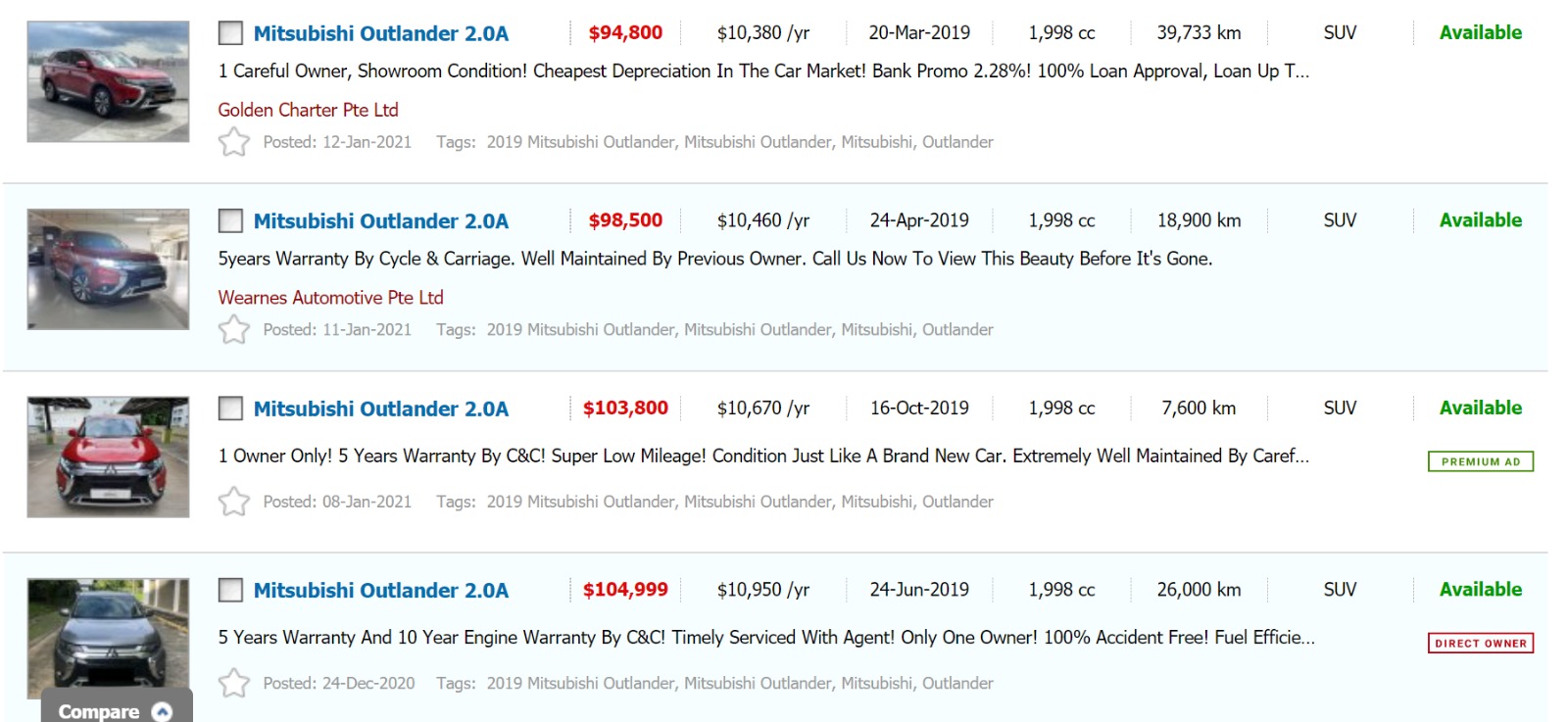Open the Mitsubishi Outlander 2.0A $98,500 title link
Viewport: 1568px width, 722px height.
pos(380,221)
